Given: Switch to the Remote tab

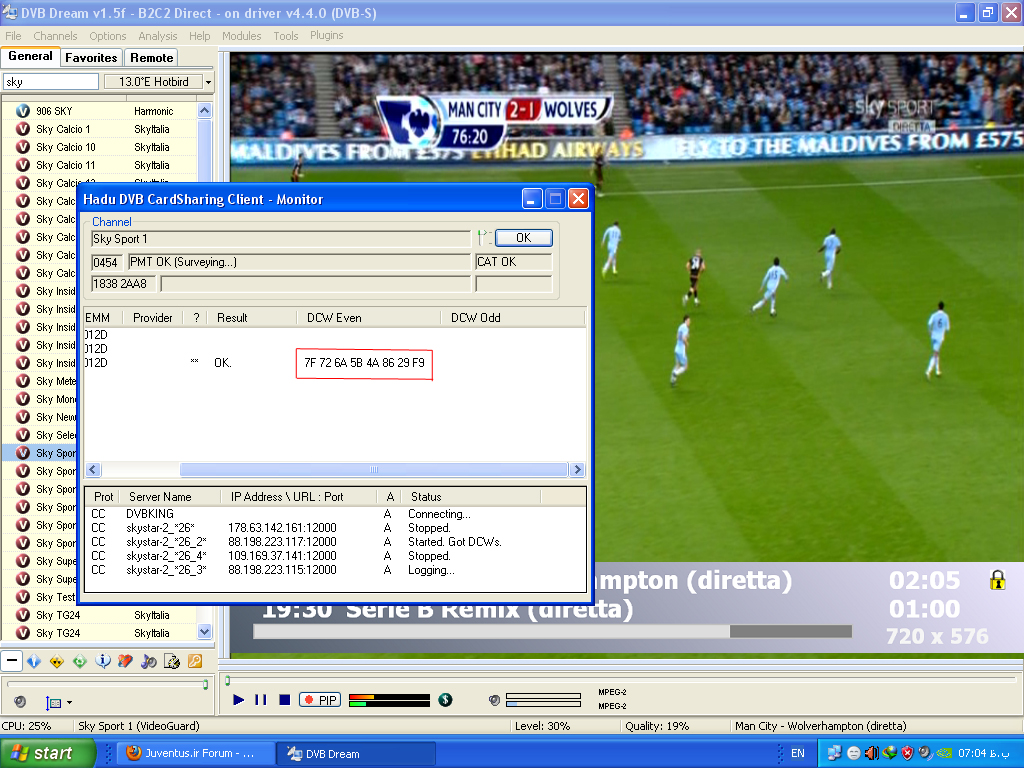Looking at the screenshot, I should [152, 57].
